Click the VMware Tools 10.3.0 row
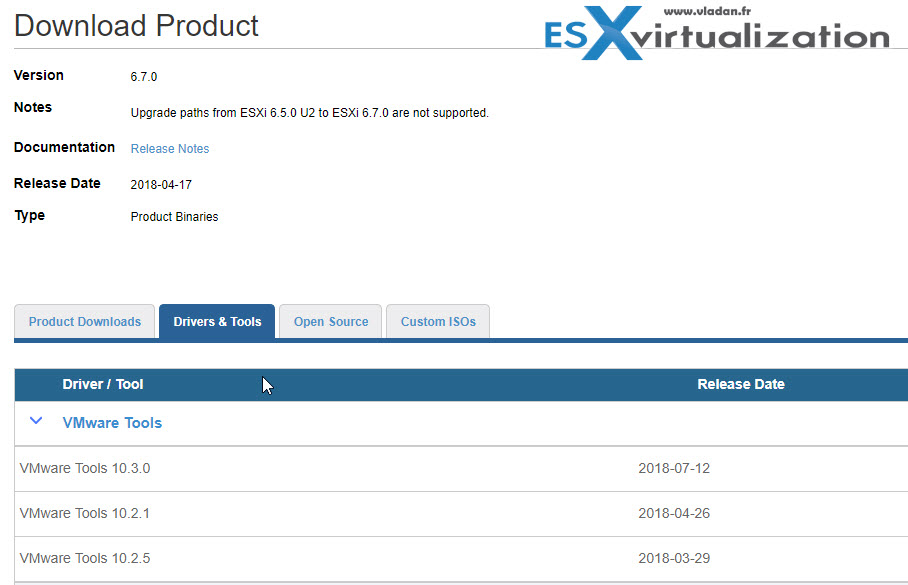This screenshot has height=585, width=908. (x=461, y=469)
